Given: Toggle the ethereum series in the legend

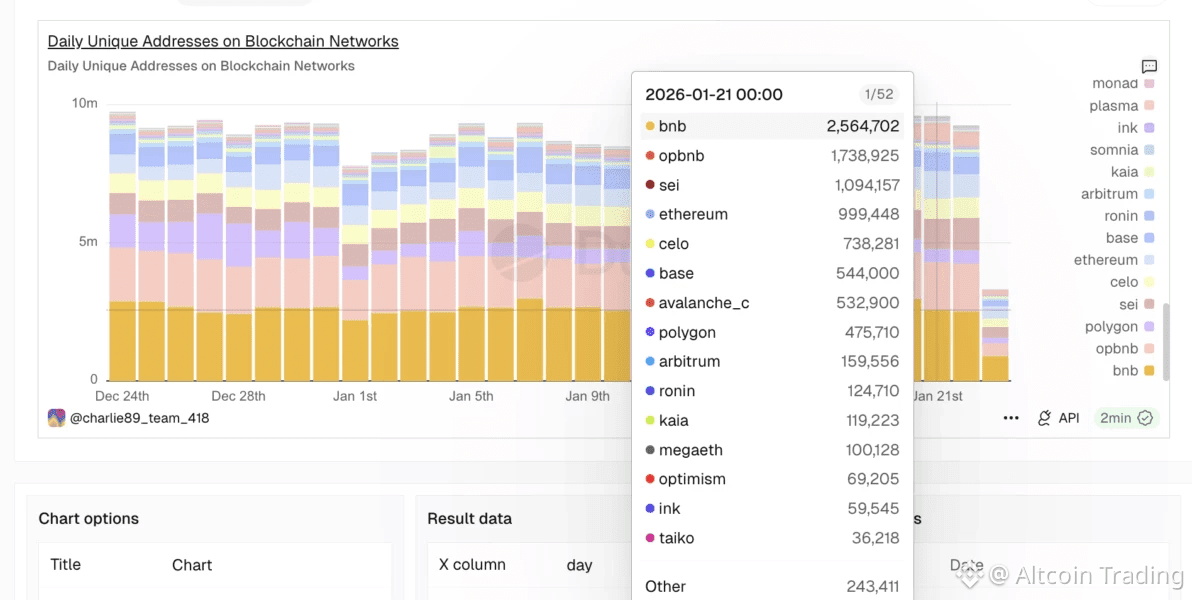Looking at the screenshot, I should (x=1106, y=260).
